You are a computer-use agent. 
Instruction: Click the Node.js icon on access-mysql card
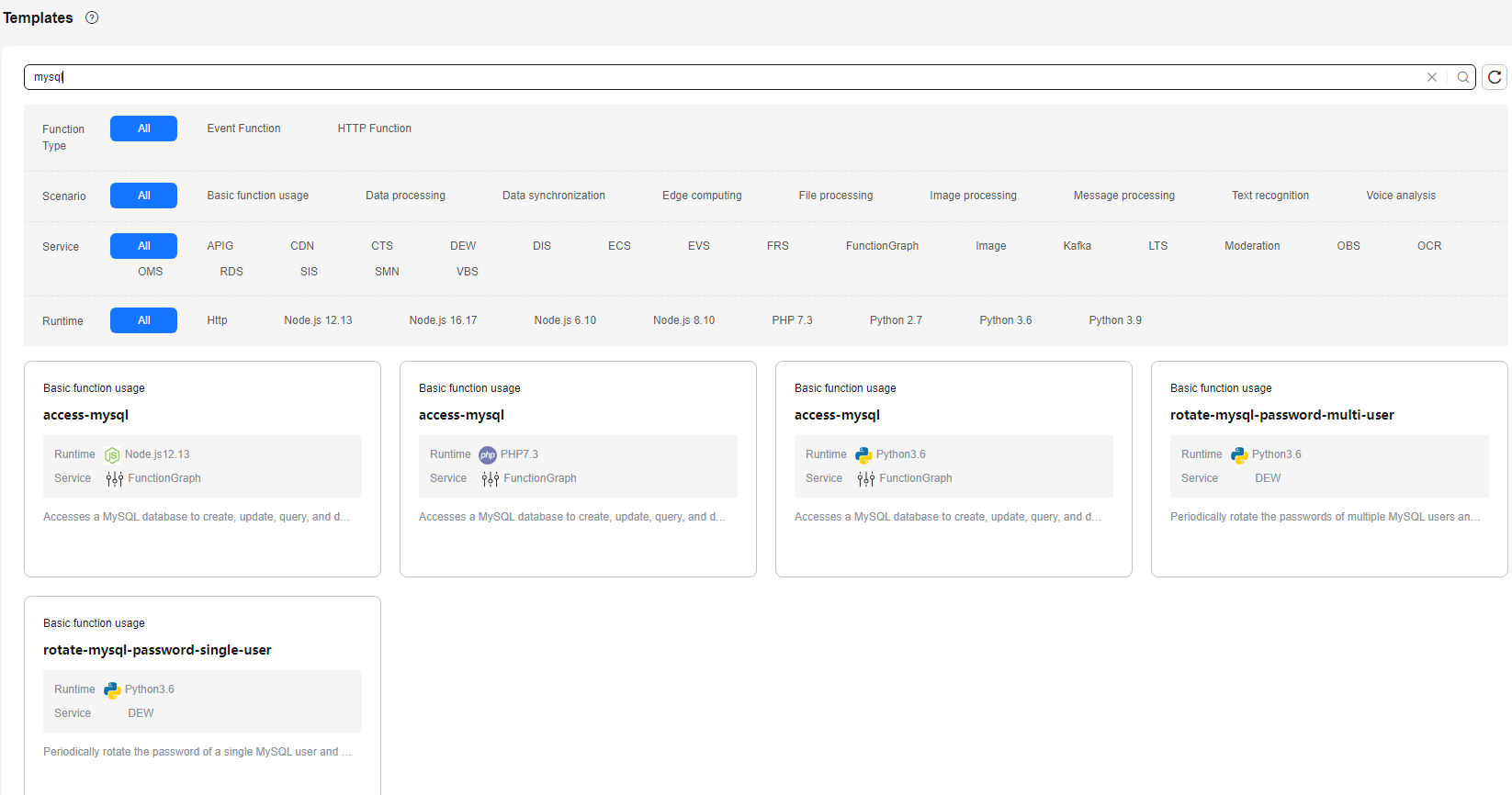(112, 454)
